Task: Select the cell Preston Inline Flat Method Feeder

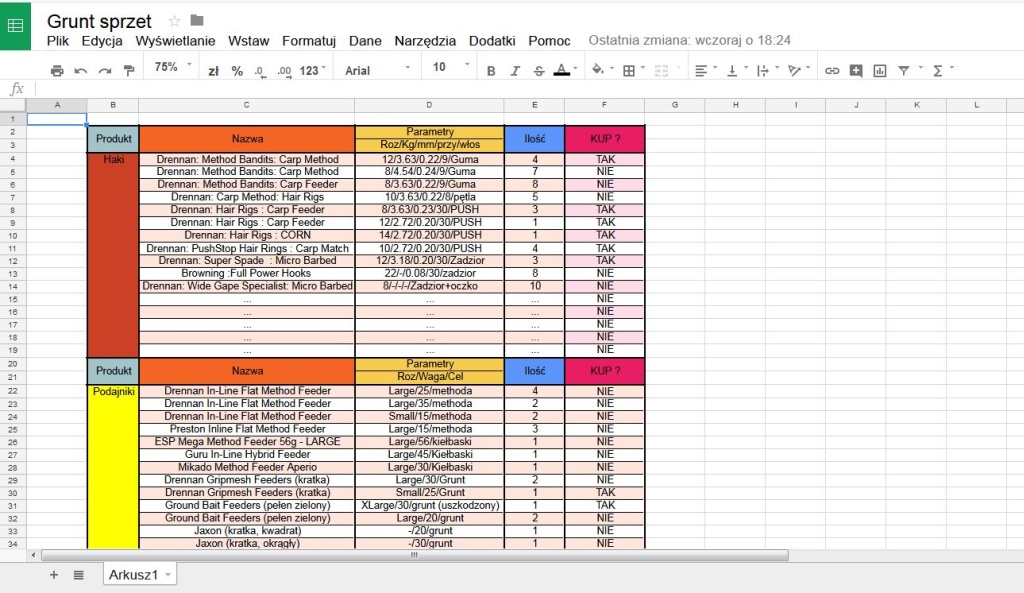Action: point(247,429)
